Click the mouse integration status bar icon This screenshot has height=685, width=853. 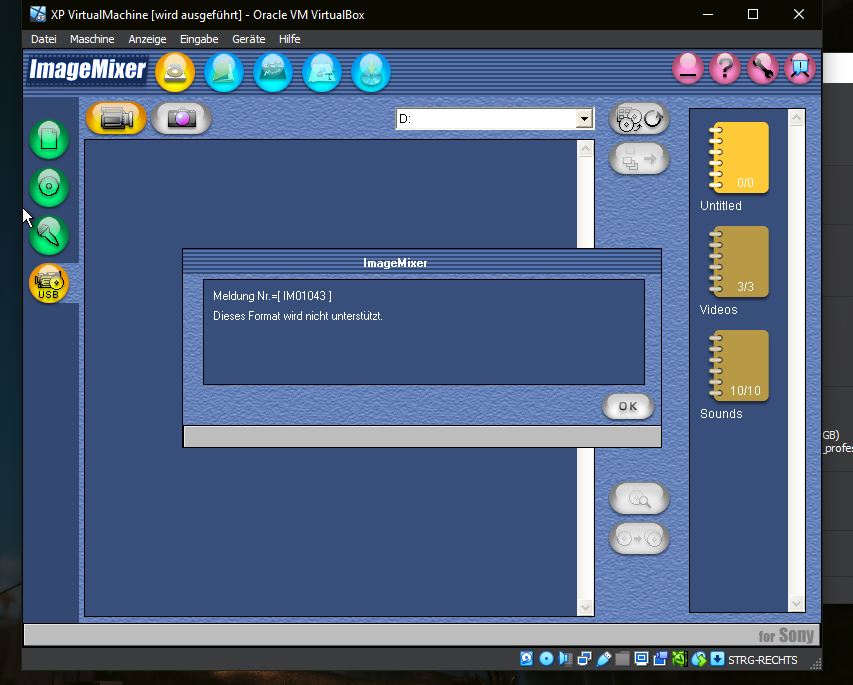tap(699, 659)
